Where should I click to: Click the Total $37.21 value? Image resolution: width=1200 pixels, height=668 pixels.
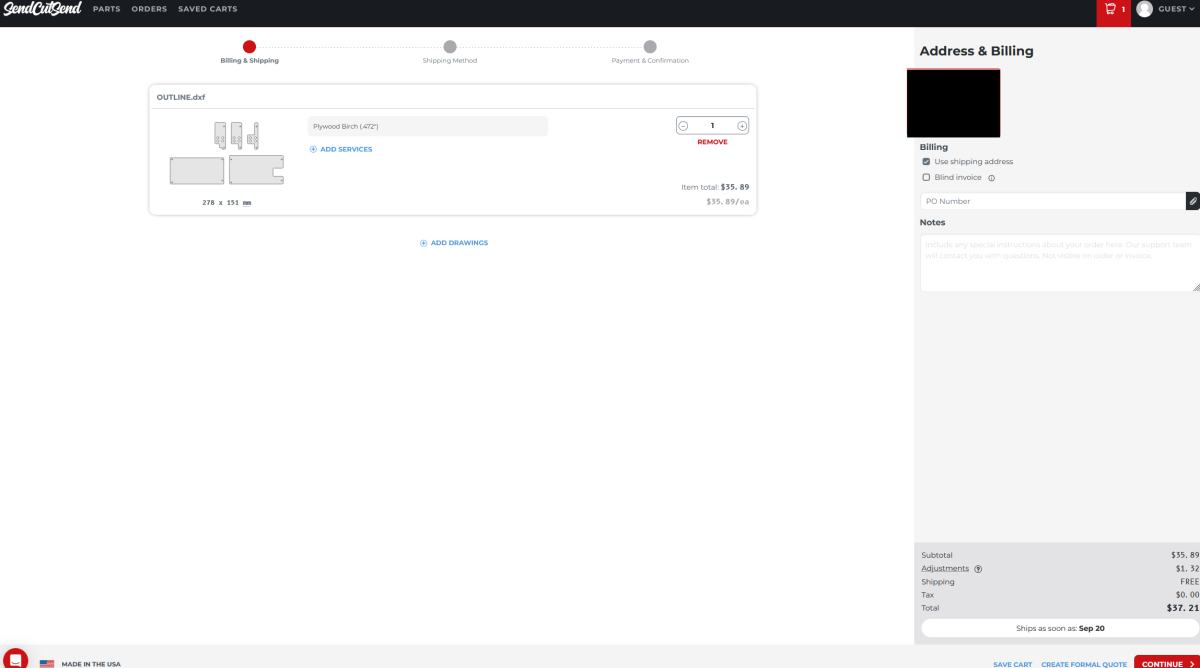pyautogui.click(x=1183, y=608)
